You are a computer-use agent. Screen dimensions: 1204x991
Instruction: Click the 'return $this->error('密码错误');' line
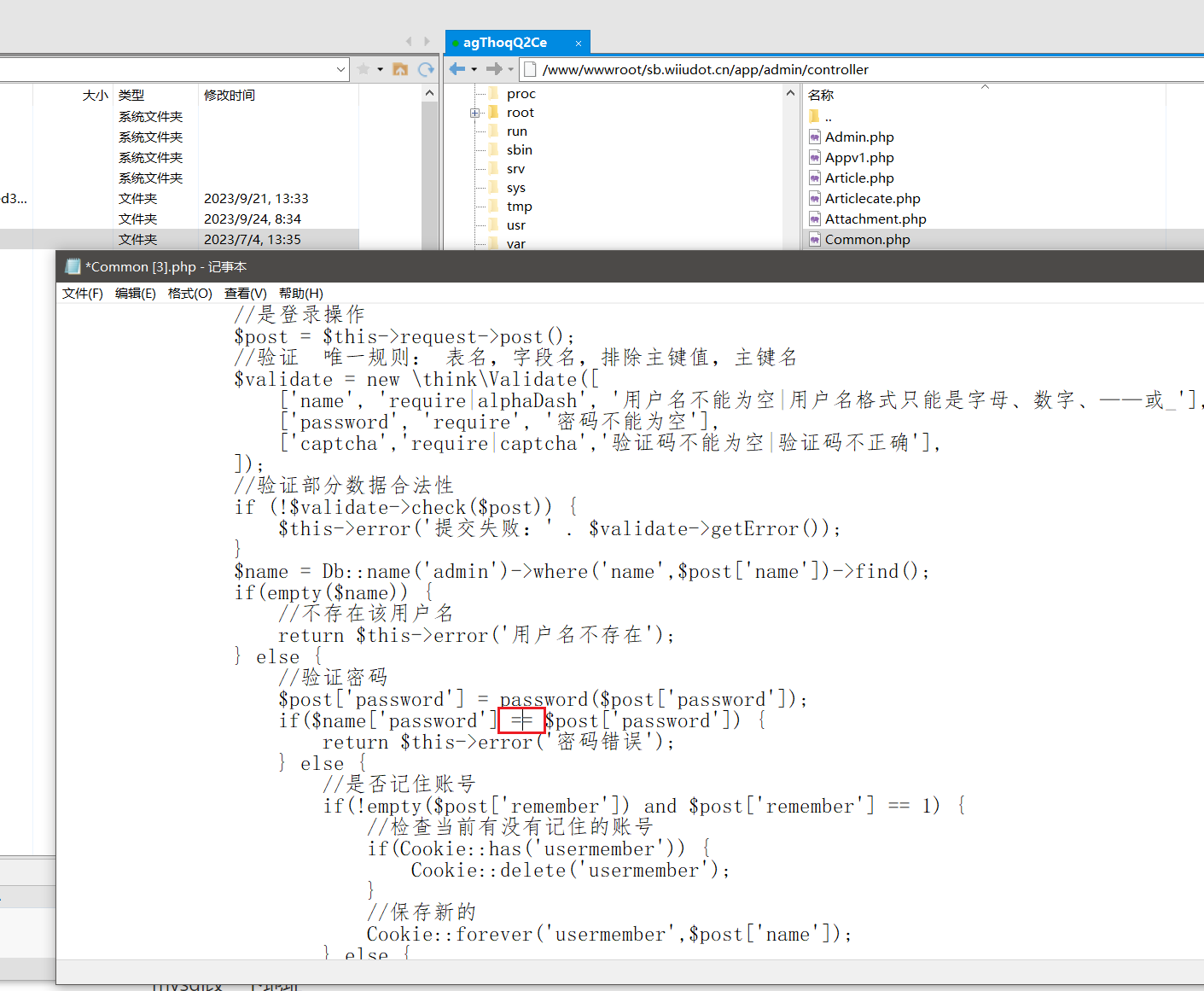click(x=498, y=743)
